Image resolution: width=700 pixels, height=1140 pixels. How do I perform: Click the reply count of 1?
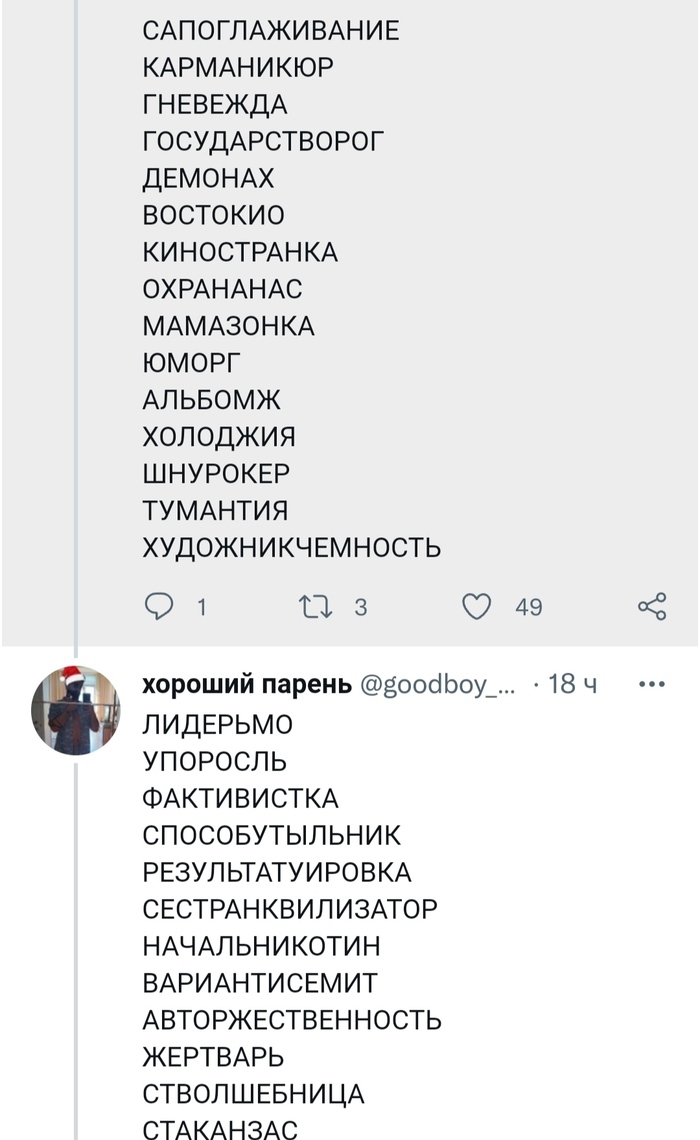[x=201, y=607]
